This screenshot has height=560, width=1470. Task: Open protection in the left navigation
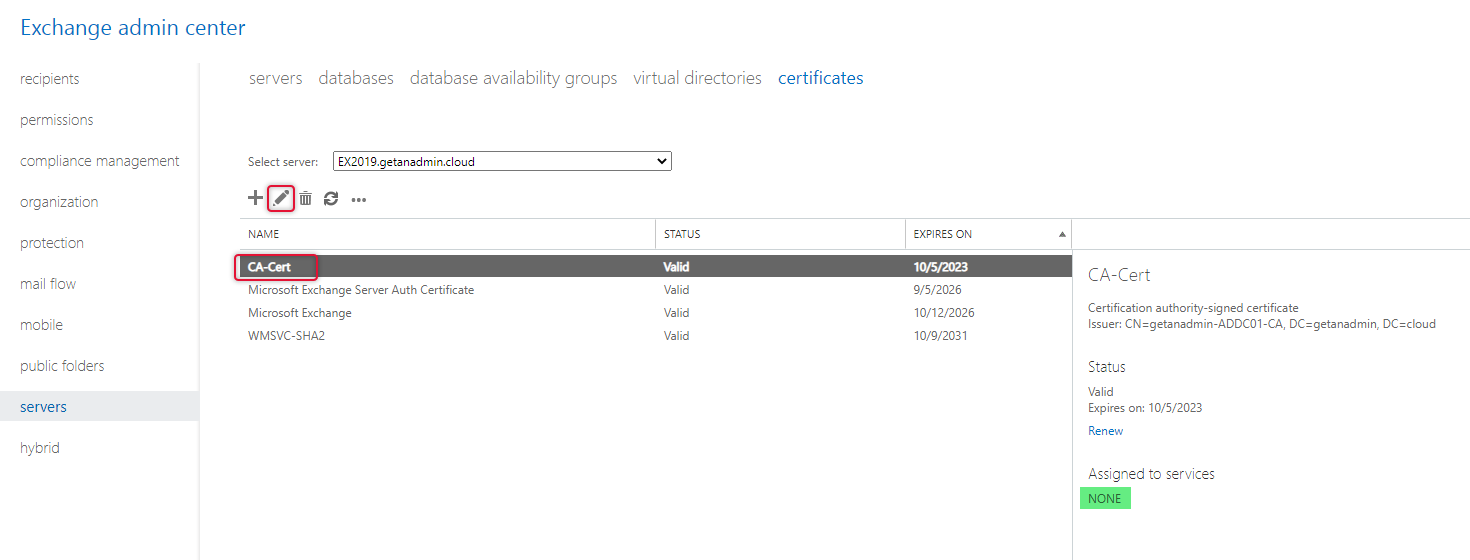[52, 243]
